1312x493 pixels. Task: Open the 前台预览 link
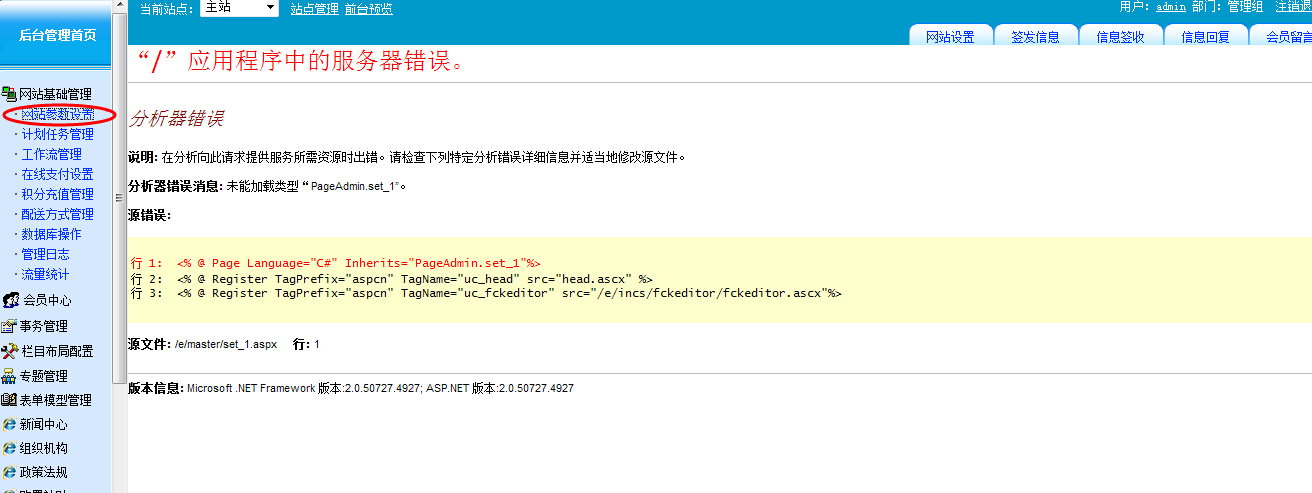tap(368, 9)
